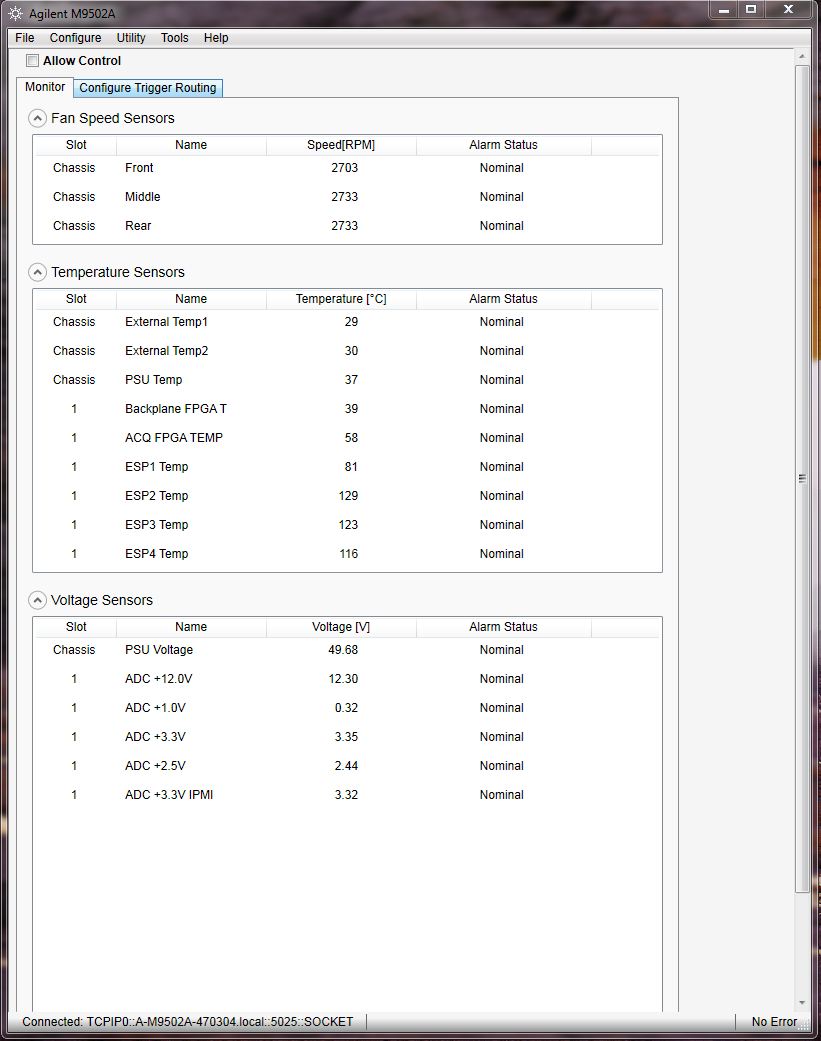Image resolution: width=821 pixels, height=1041 pixels.
Task: Open the Help menu
Action: pos(216,38)
